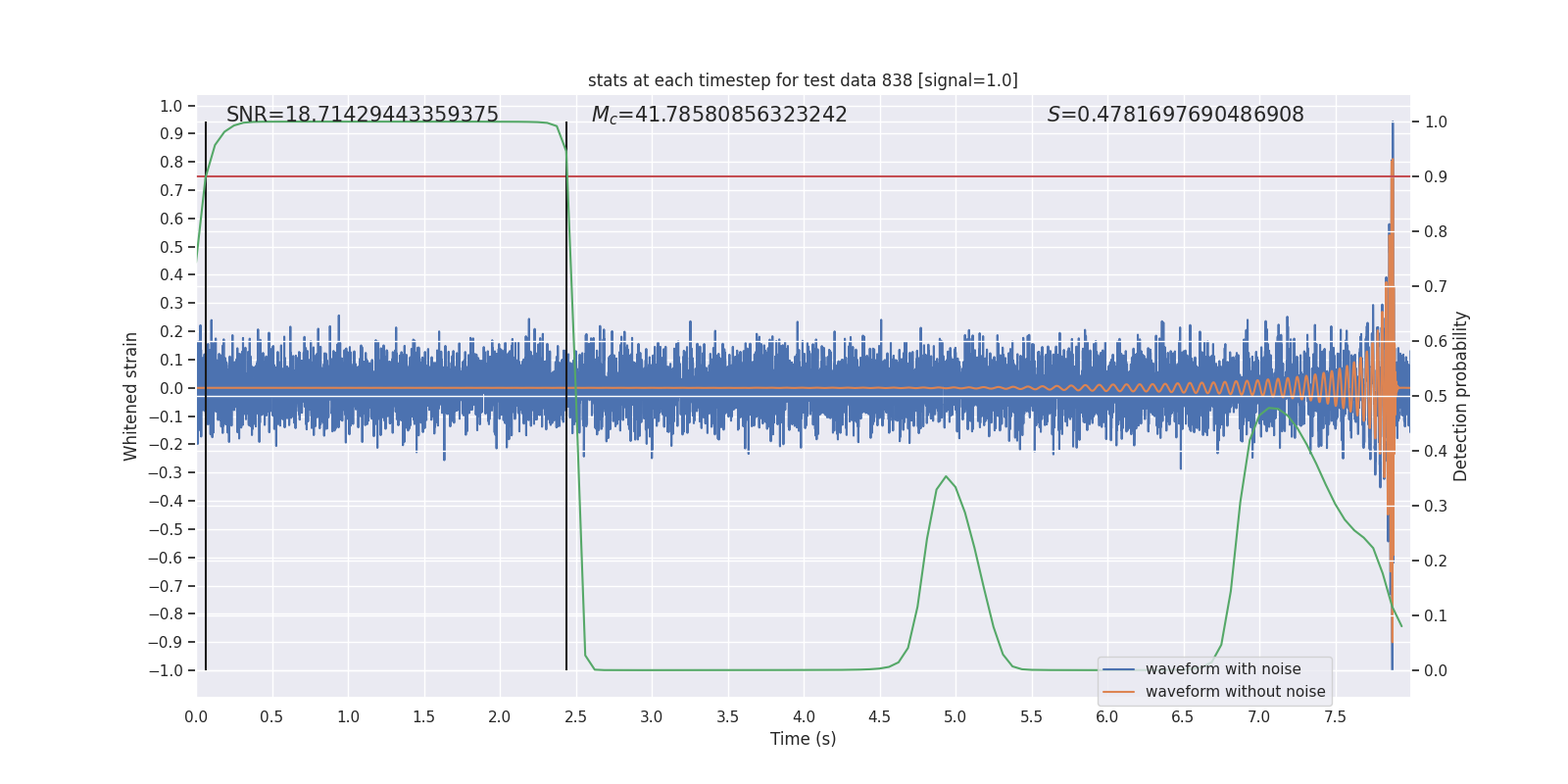Select the 'Time (s)' axis label

click(x=804, y=739)
